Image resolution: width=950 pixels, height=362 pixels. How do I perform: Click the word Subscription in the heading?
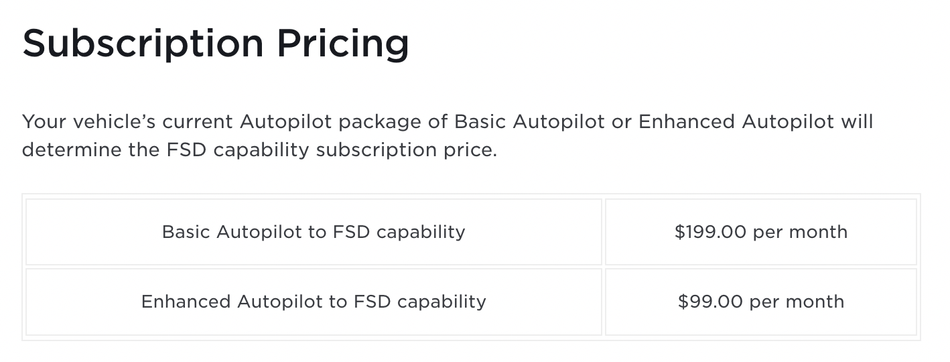(143, 44)
